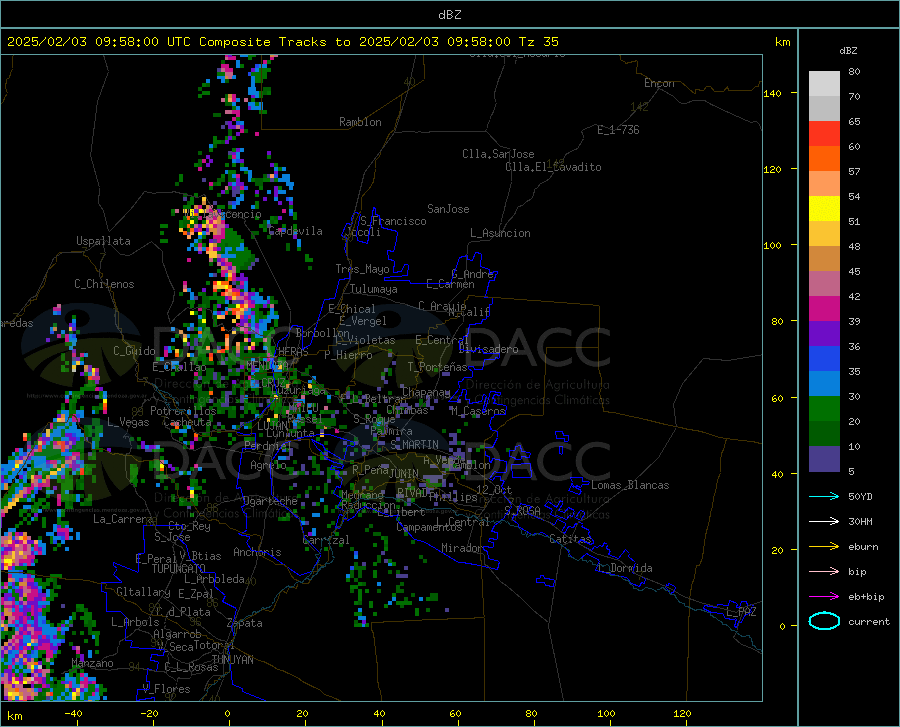The image size is (900, 727).
Task: Click the 140 tick on right axis
Action: click(x=772, y=93)
